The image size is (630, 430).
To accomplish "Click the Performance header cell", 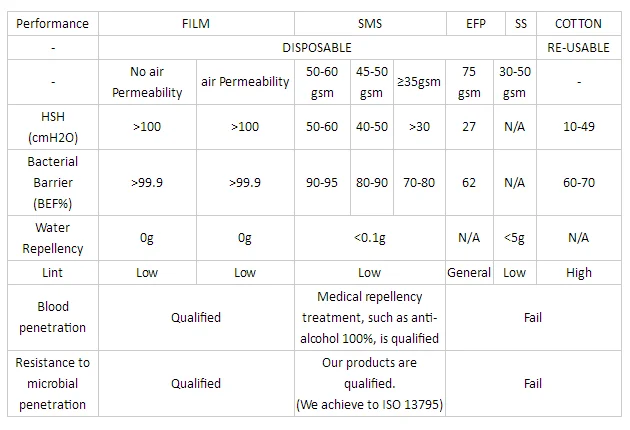I will 53,23.
